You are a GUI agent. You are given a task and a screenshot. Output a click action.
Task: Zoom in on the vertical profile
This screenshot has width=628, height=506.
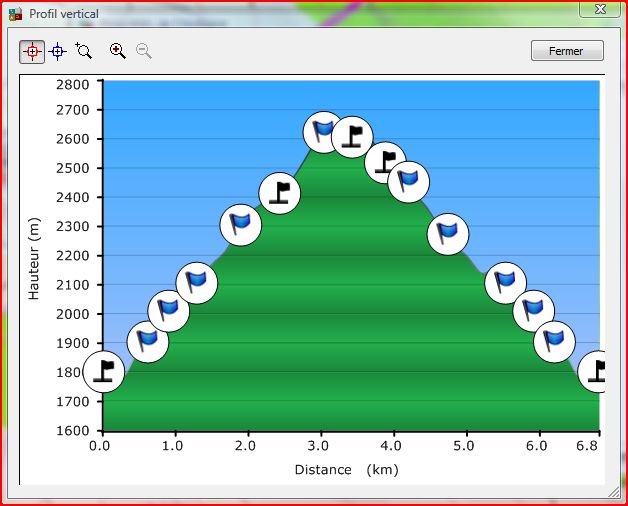pyautogui.click(x=118, y=51)
